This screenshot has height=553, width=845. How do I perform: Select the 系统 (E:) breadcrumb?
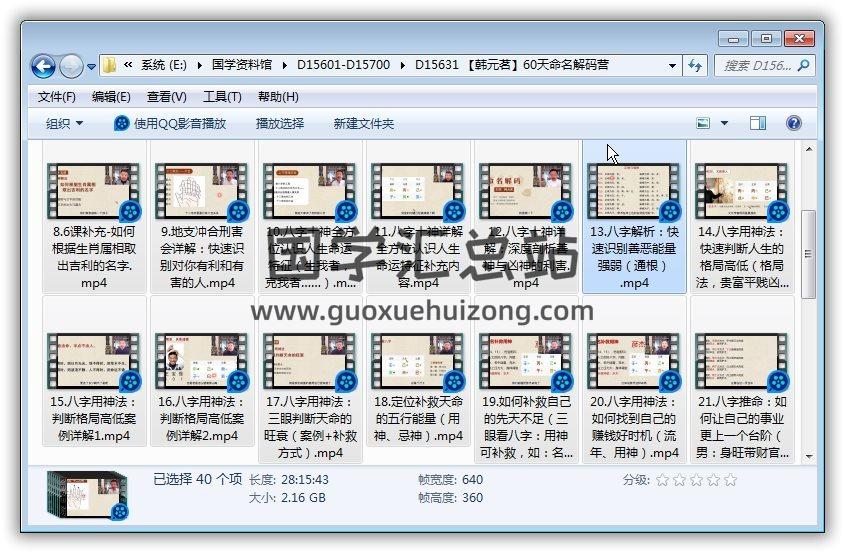click(x=163, y=65)
